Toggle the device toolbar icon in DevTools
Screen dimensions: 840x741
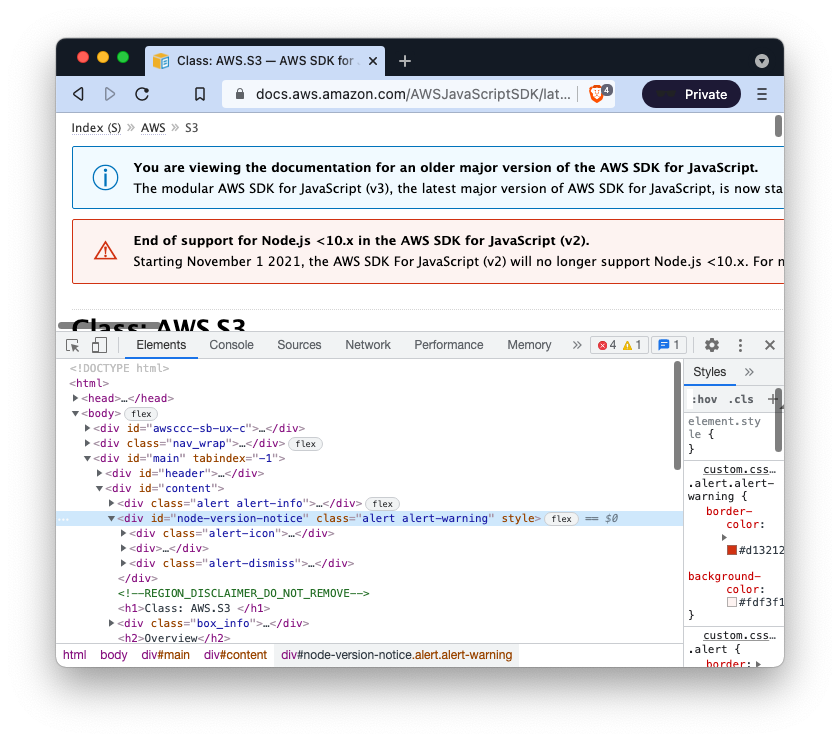click(x=99, y=345)
